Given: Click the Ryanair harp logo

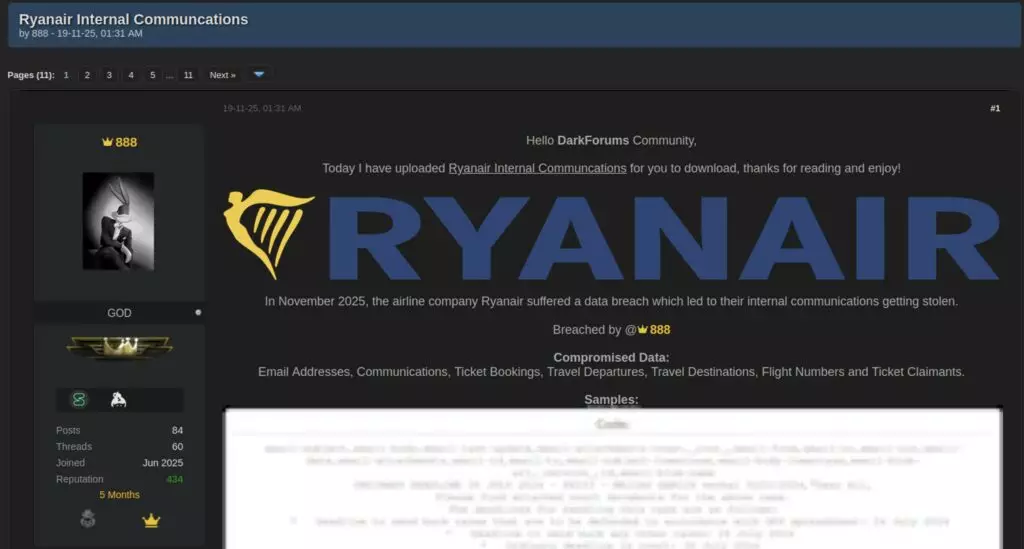Looking at the screenshot, I should tap(268, 234).
